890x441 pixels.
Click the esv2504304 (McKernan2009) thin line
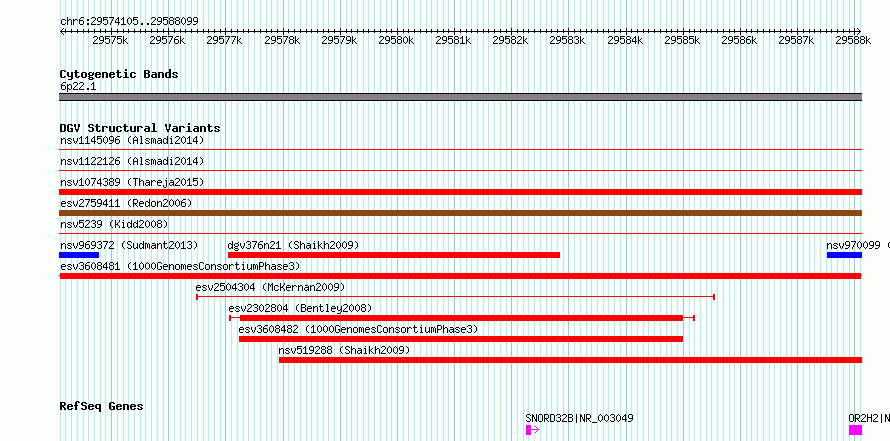455,297
